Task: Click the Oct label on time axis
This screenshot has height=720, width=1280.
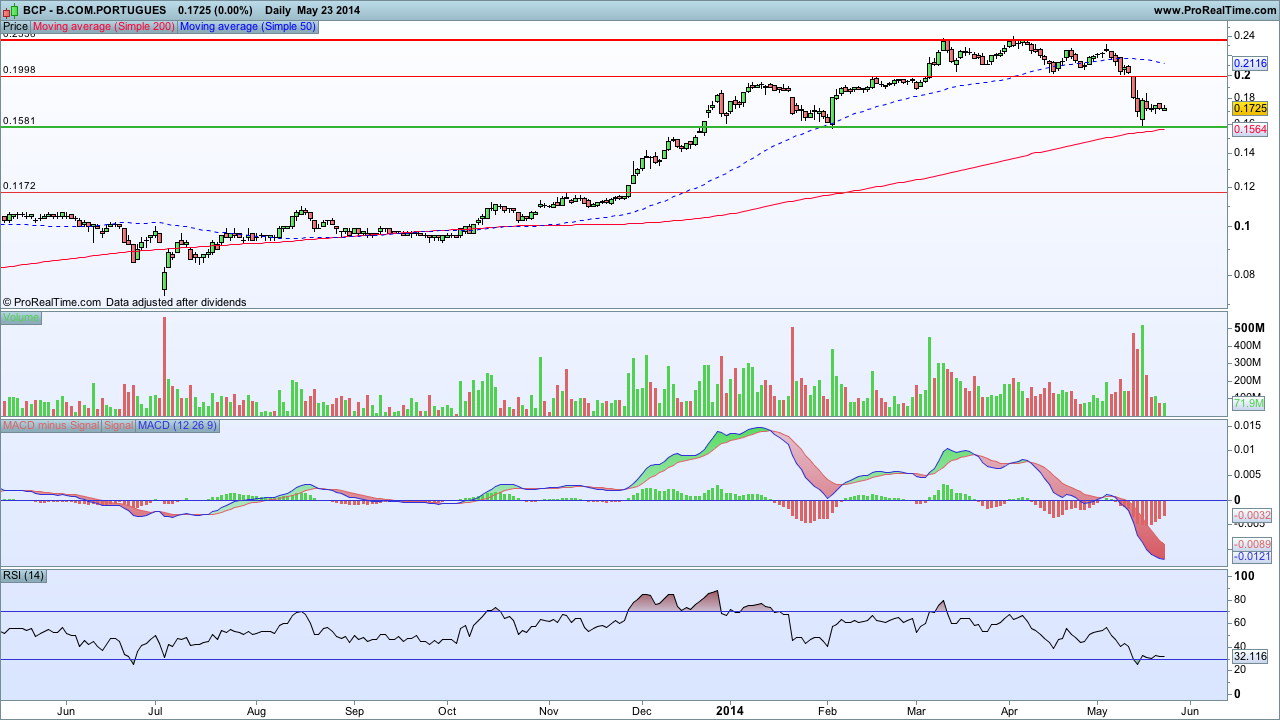Action: coord(448,711)
